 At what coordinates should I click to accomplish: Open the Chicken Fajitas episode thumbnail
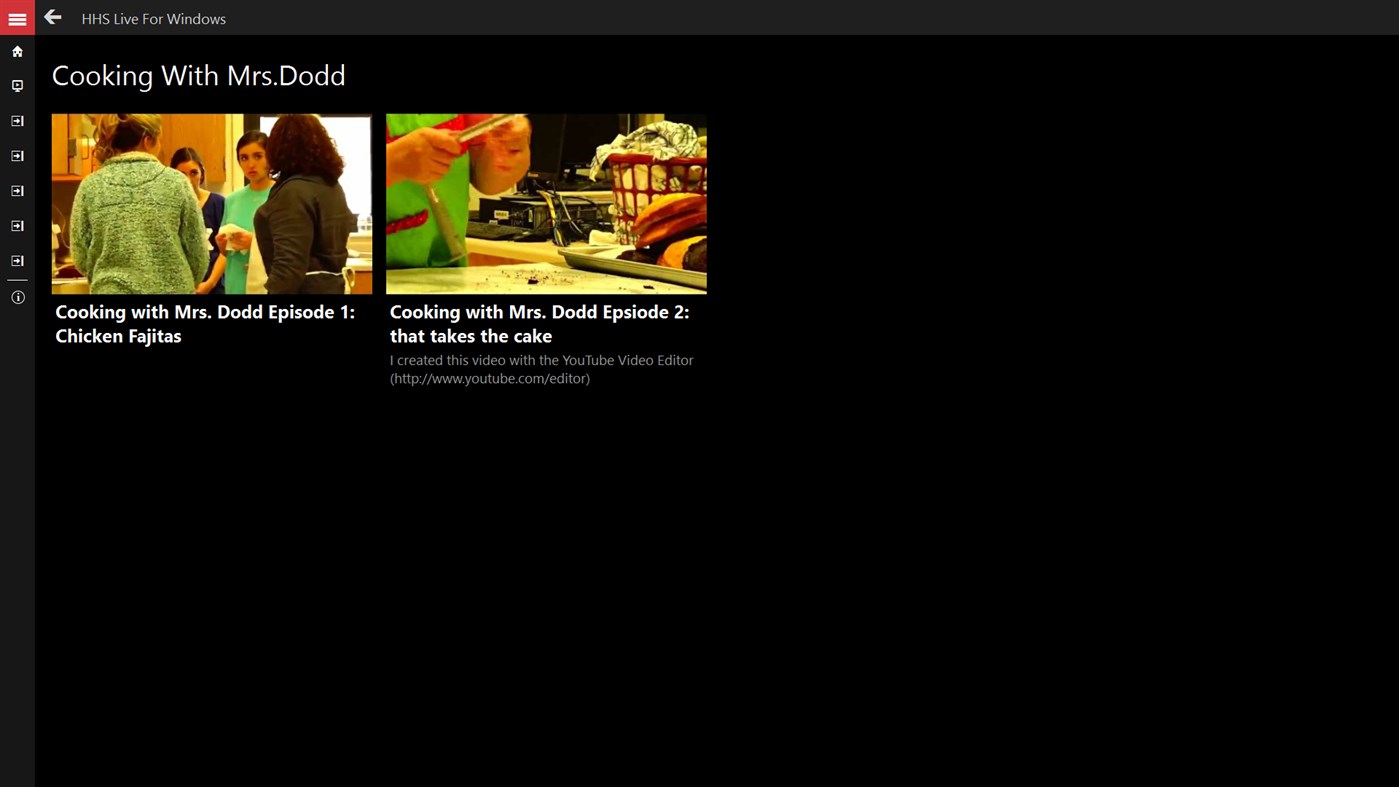[x=212, y=204]
